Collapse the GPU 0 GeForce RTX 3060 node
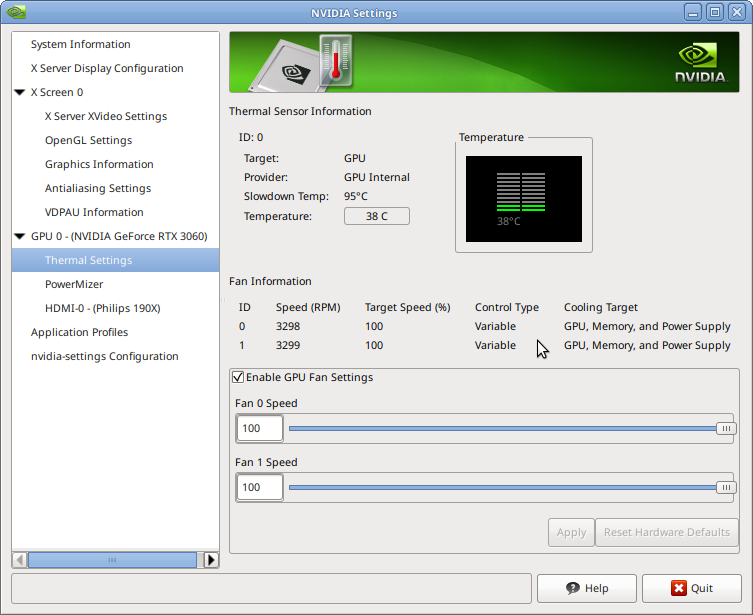This screenshot has width=753, height=615. coord(20,236)
